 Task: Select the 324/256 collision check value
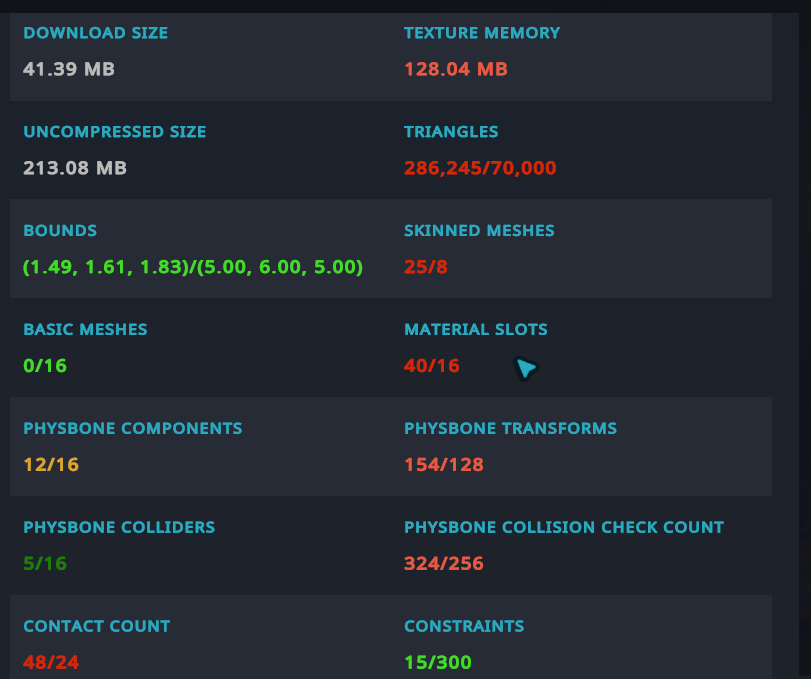[x=444, y=564]
